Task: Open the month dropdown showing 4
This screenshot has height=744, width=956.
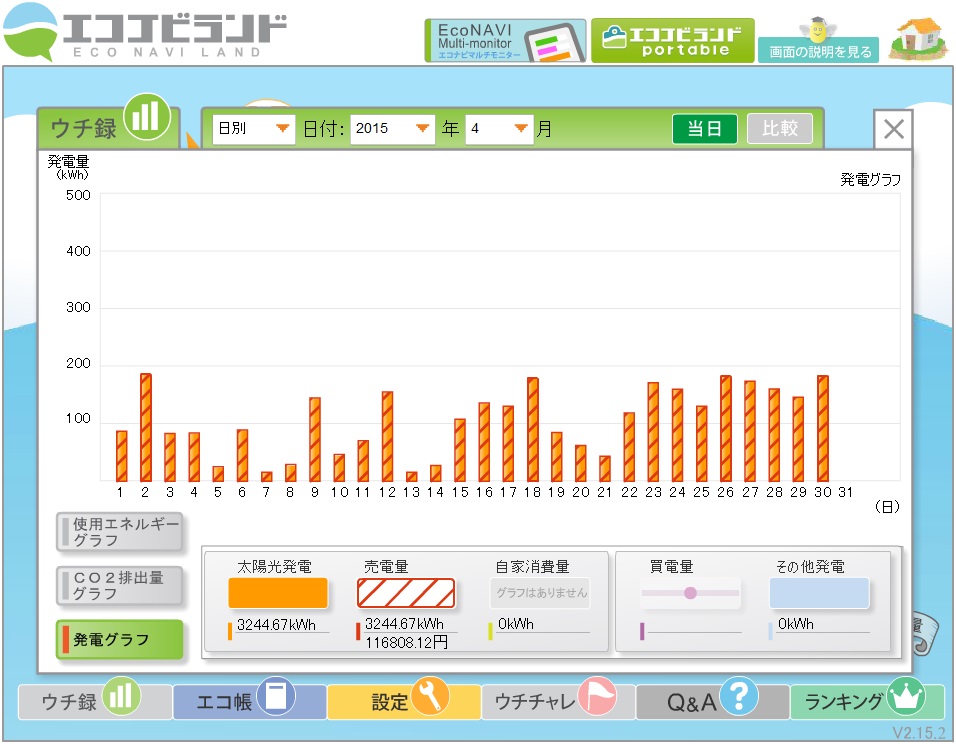Action: pyautogui.click(x=499, y=129)
